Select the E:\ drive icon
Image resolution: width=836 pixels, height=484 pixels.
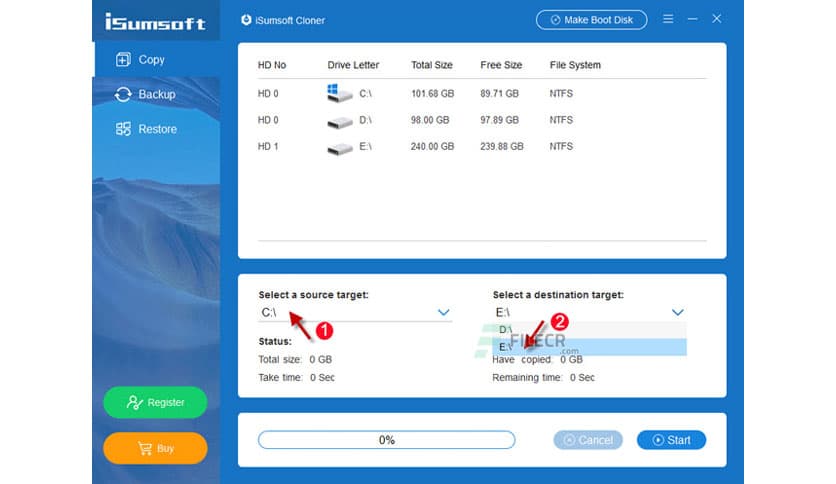[340, 148]
